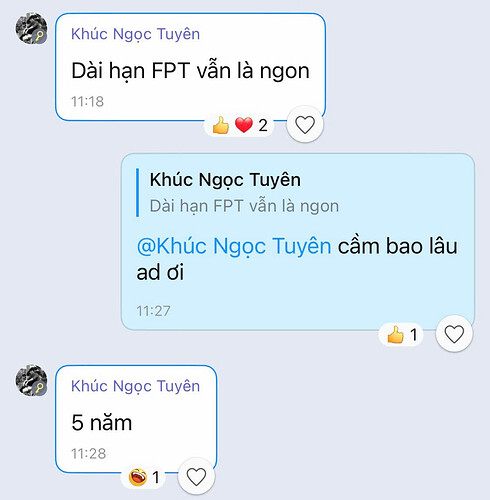
Task: Tap heart button on "Dài hạn FPT" message
Action: coord(305,125)
